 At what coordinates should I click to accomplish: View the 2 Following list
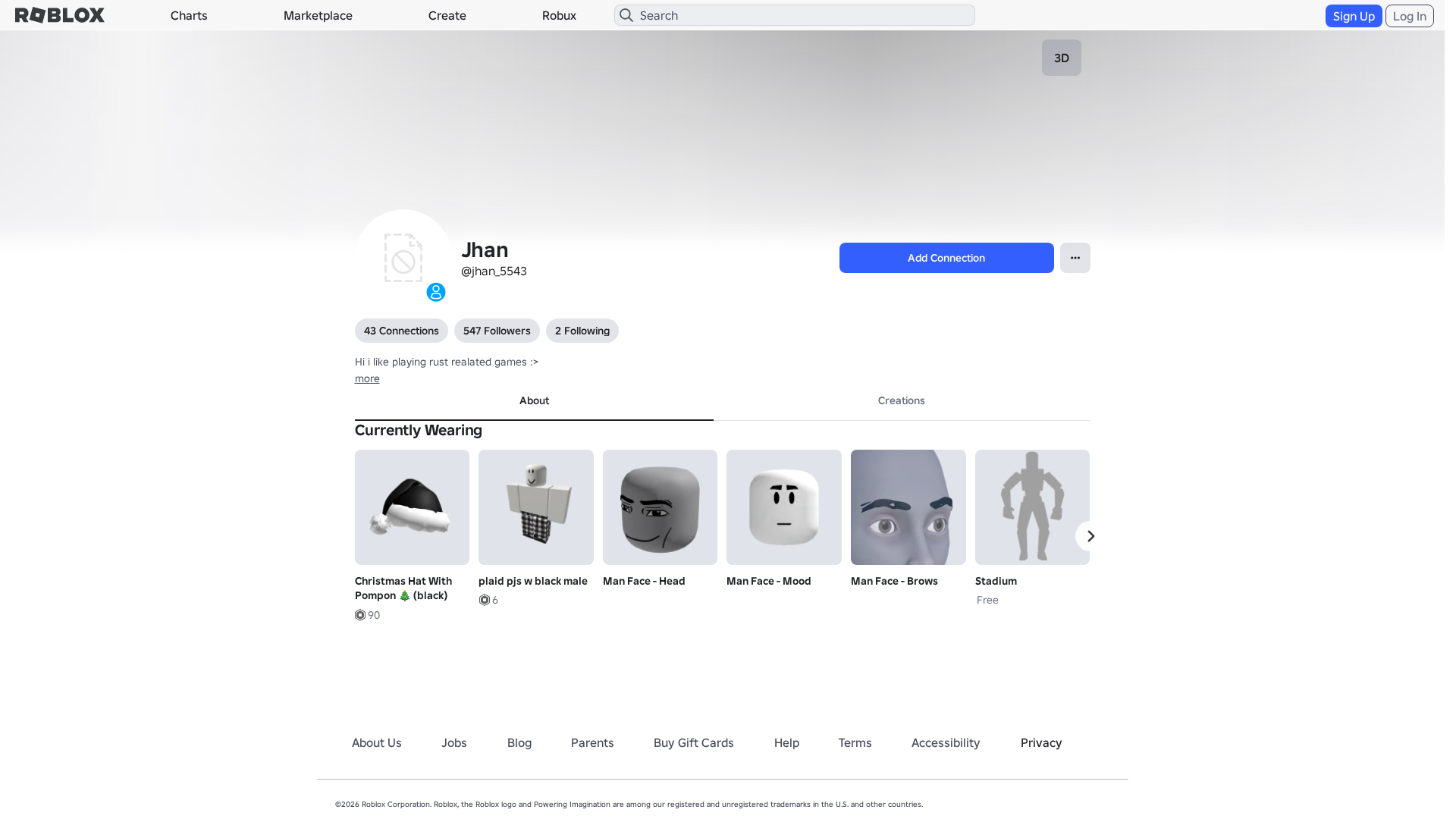[x=582, y=331]
